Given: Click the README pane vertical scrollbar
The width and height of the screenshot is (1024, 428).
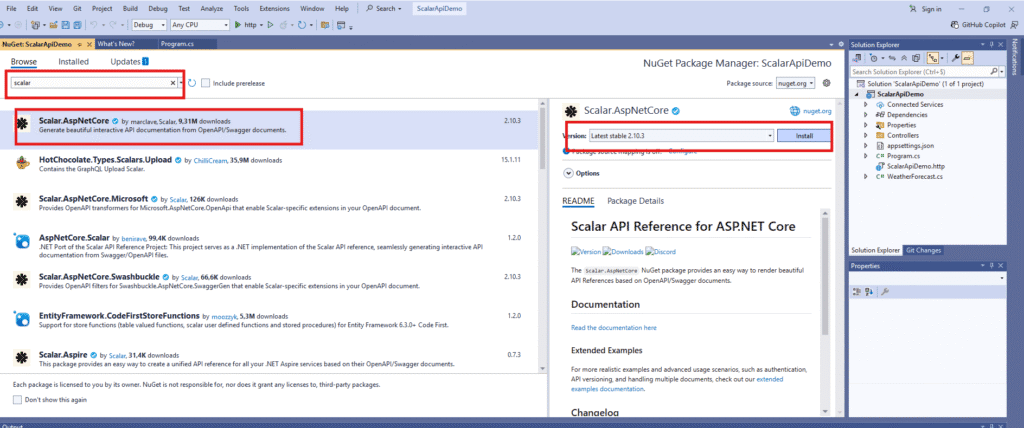Looking at the screenshot, I should [825, 274].
